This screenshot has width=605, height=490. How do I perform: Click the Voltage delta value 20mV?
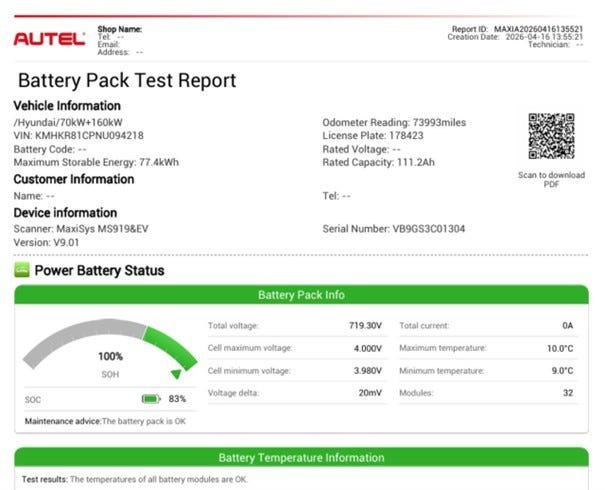[370, 393]
